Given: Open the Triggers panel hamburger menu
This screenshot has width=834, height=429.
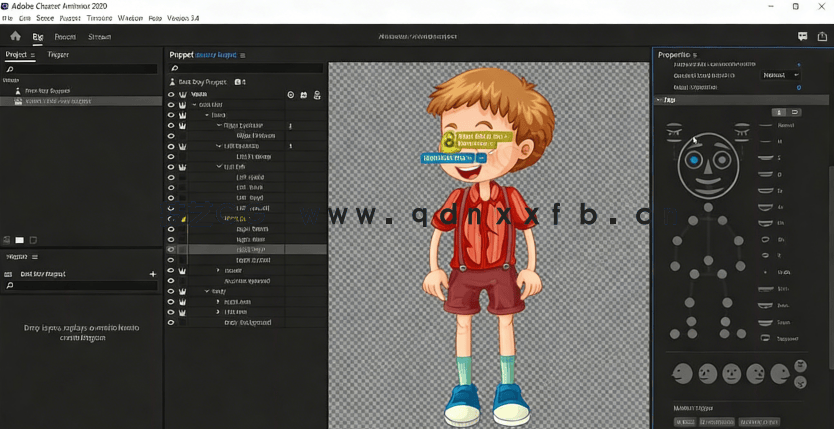Looking at the screenshot, I should pos(35,257).
